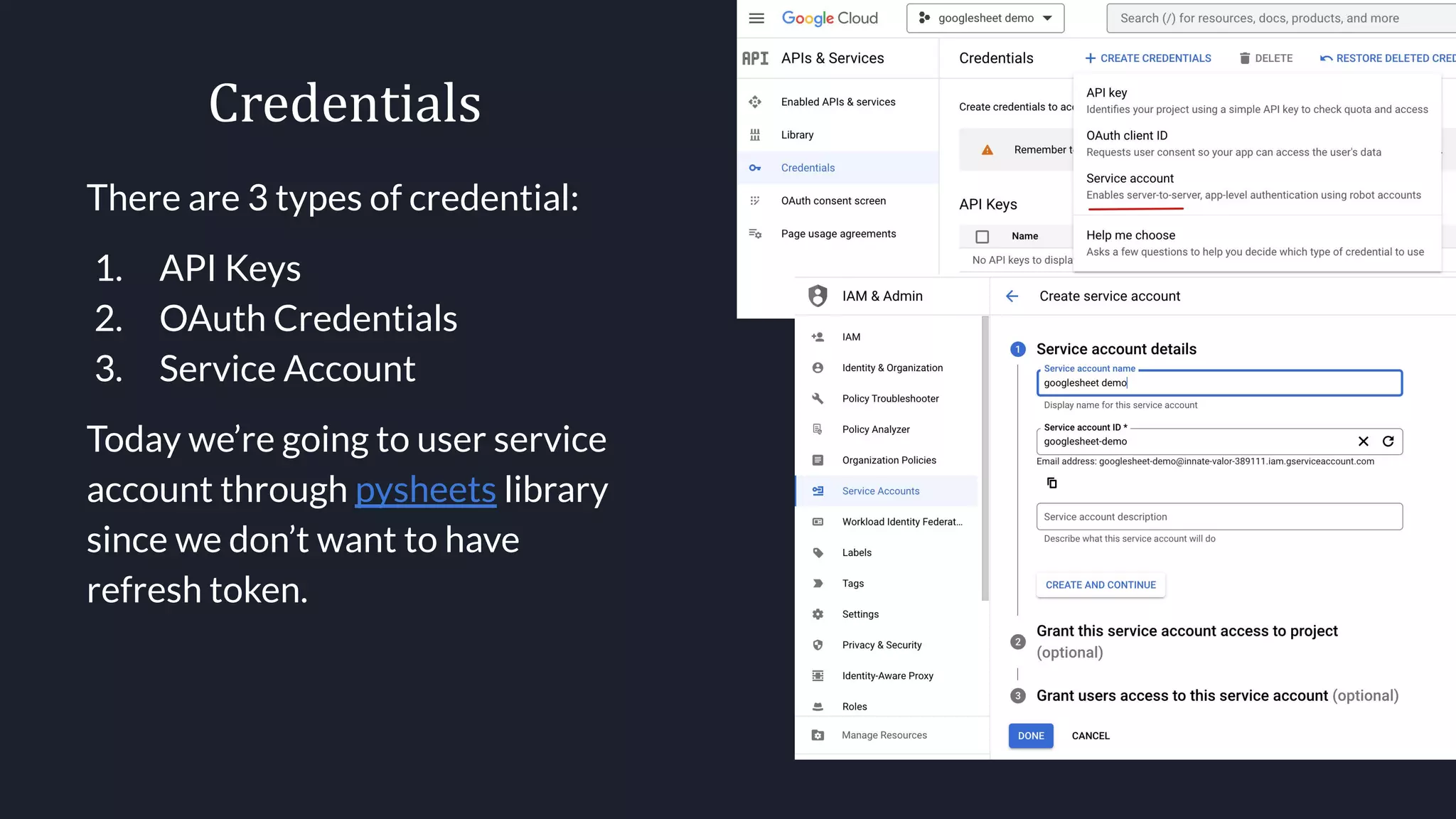Choose Service account credential option
The width and height of the screenshot is (1456, 819).
coord(1257,186)
